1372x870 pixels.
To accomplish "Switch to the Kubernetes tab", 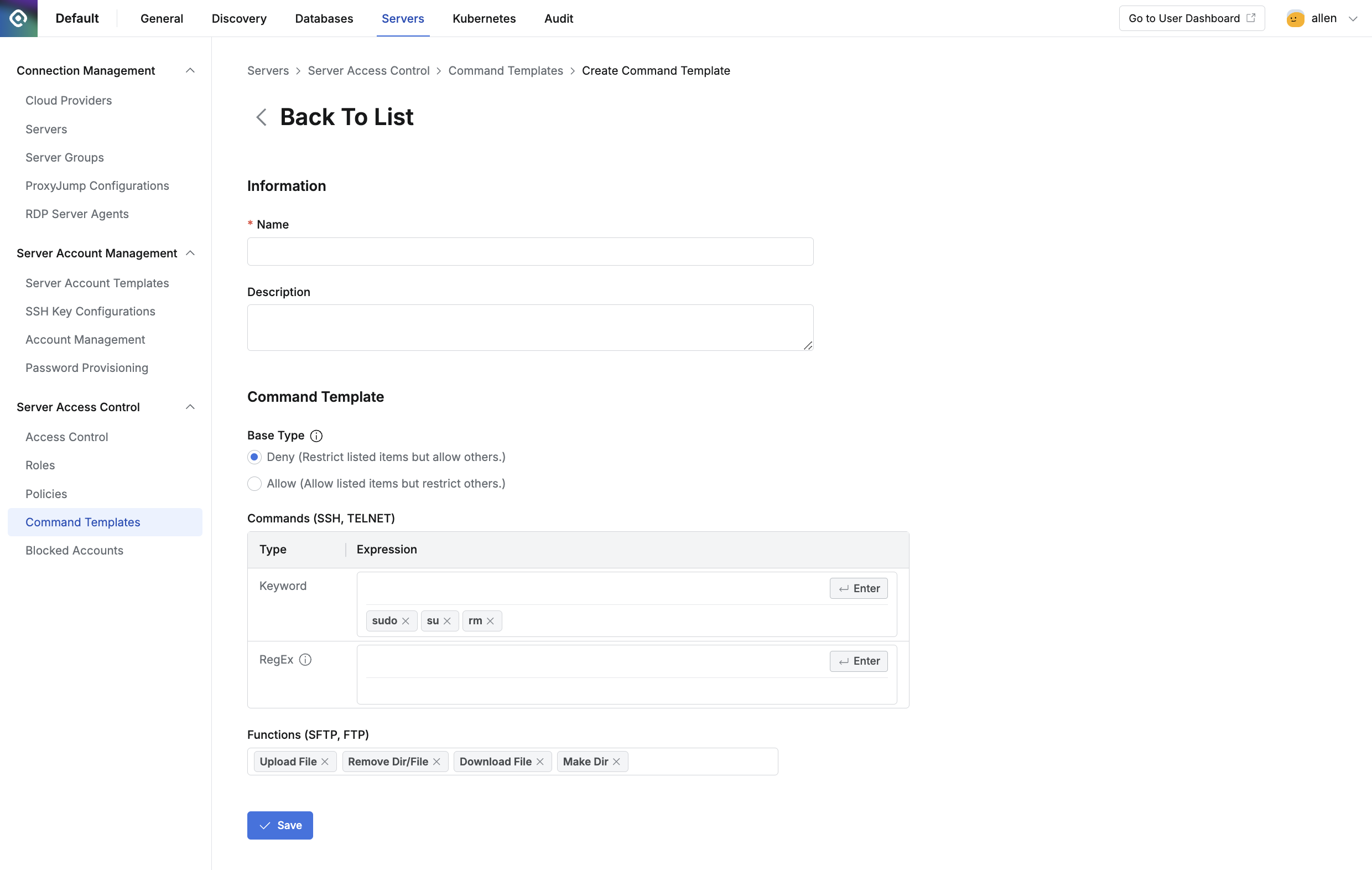I will pos(484,18).
